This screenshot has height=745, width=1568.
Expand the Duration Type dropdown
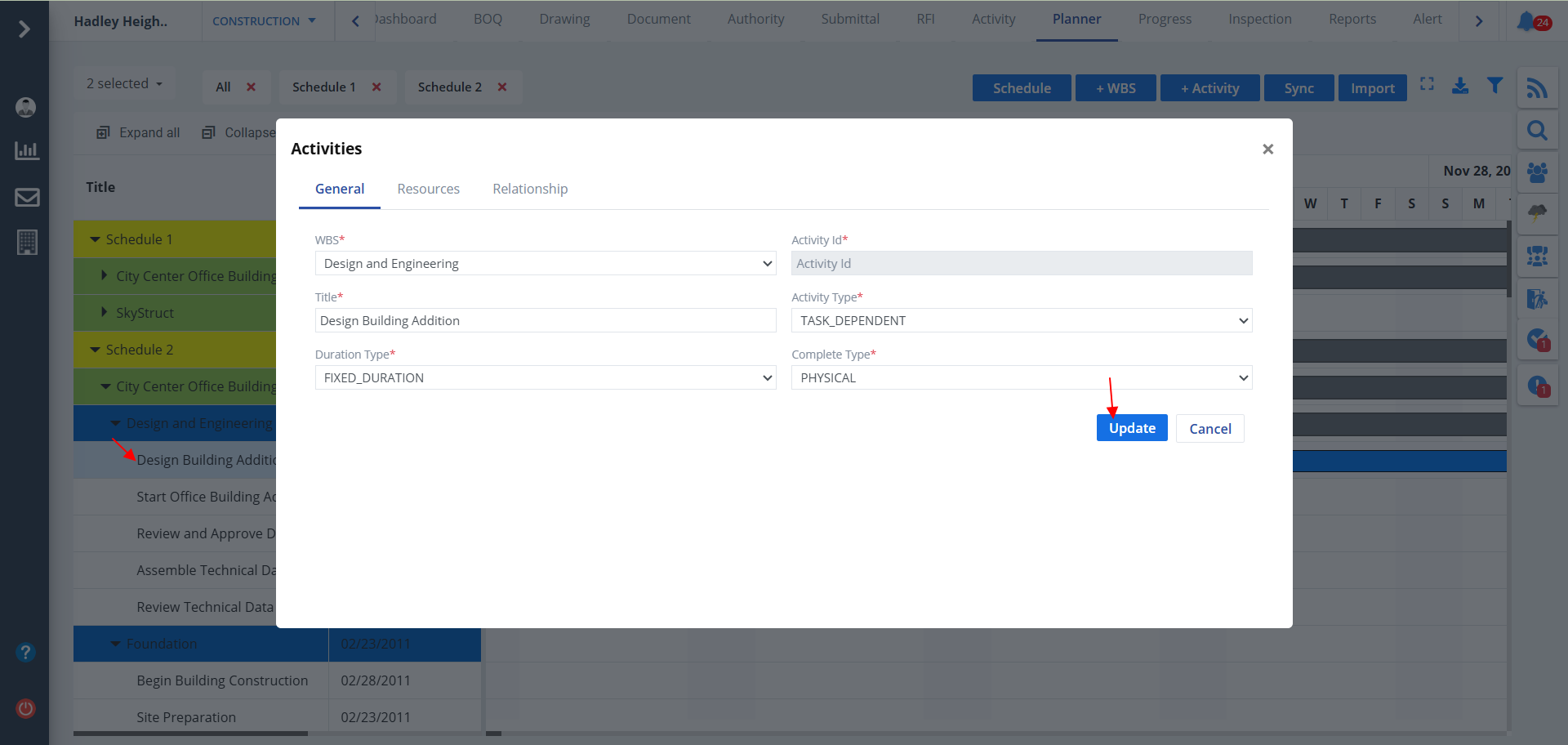[x=545, y=377]
